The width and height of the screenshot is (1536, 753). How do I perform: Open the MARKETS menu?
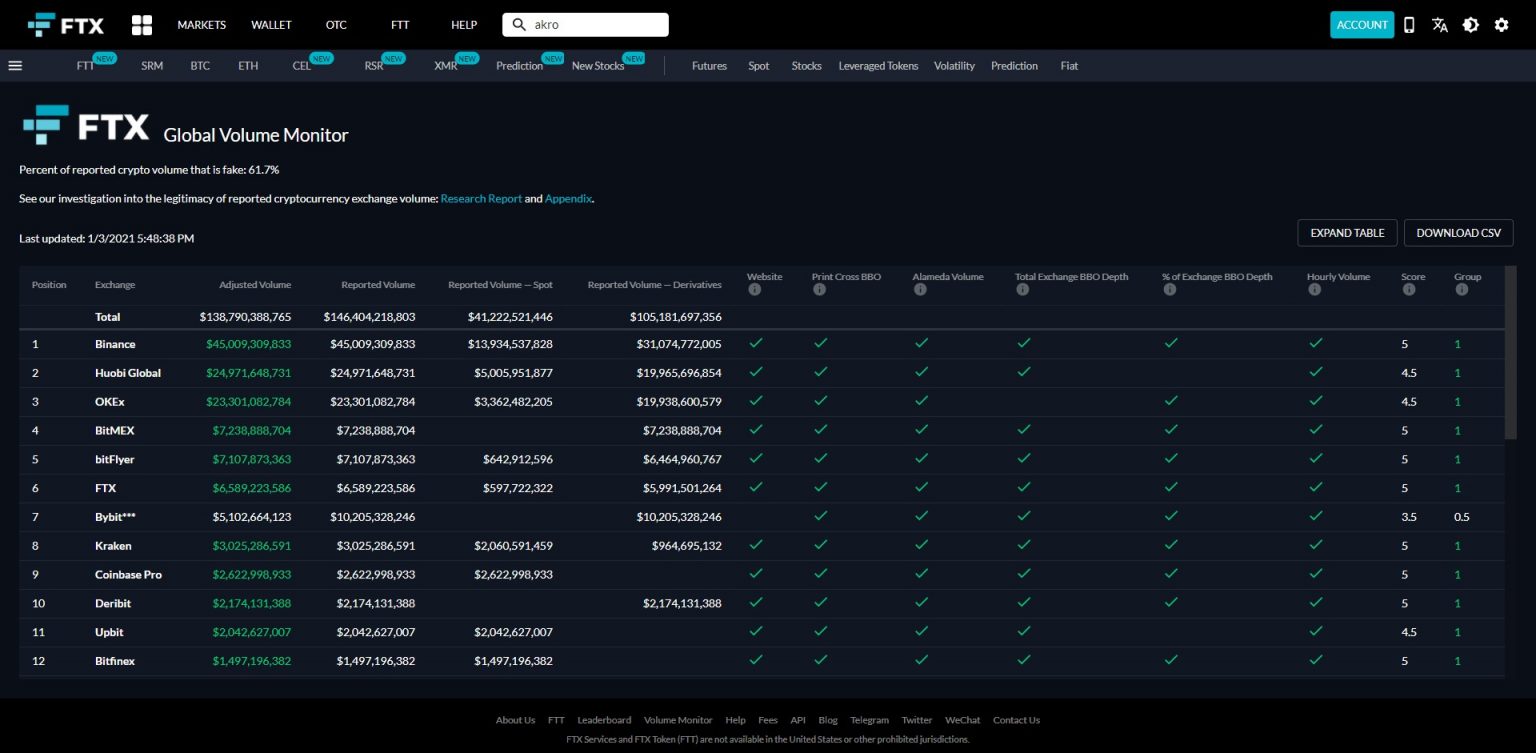click(x=202, y=25)
